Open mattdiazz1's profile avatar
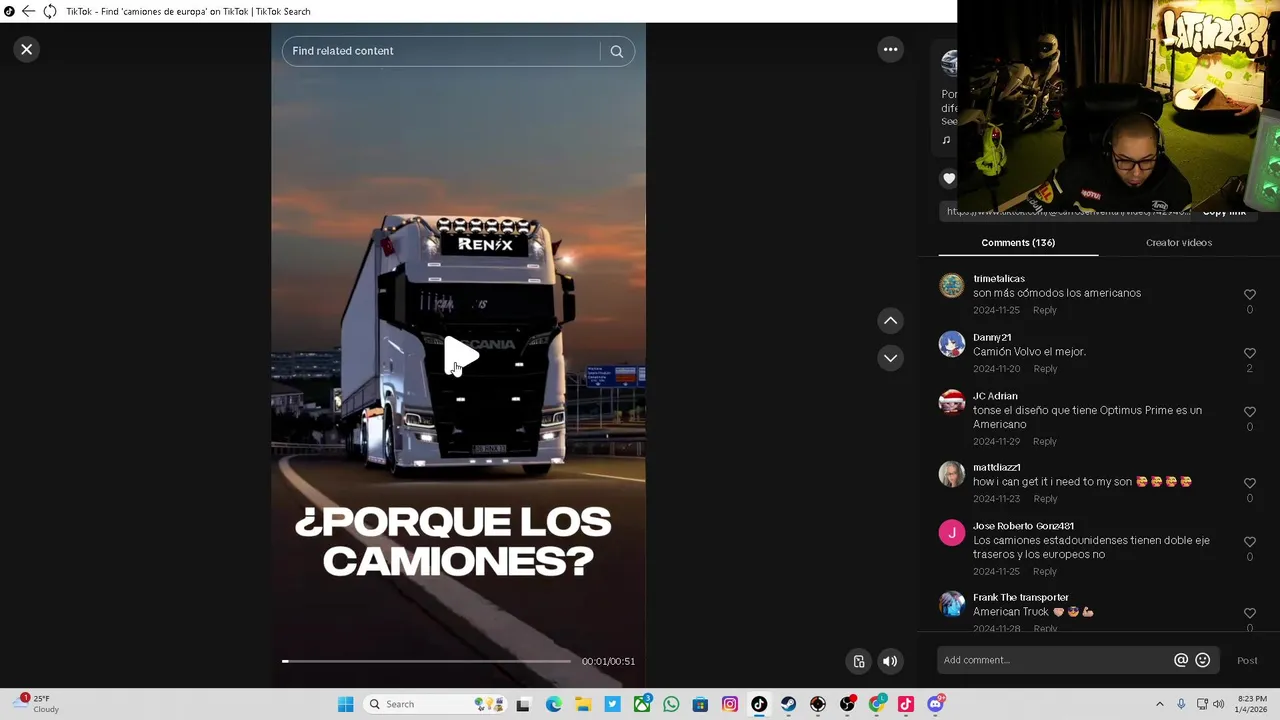The height and width of the screenshot is (720, 1280). tap(951, 474)
